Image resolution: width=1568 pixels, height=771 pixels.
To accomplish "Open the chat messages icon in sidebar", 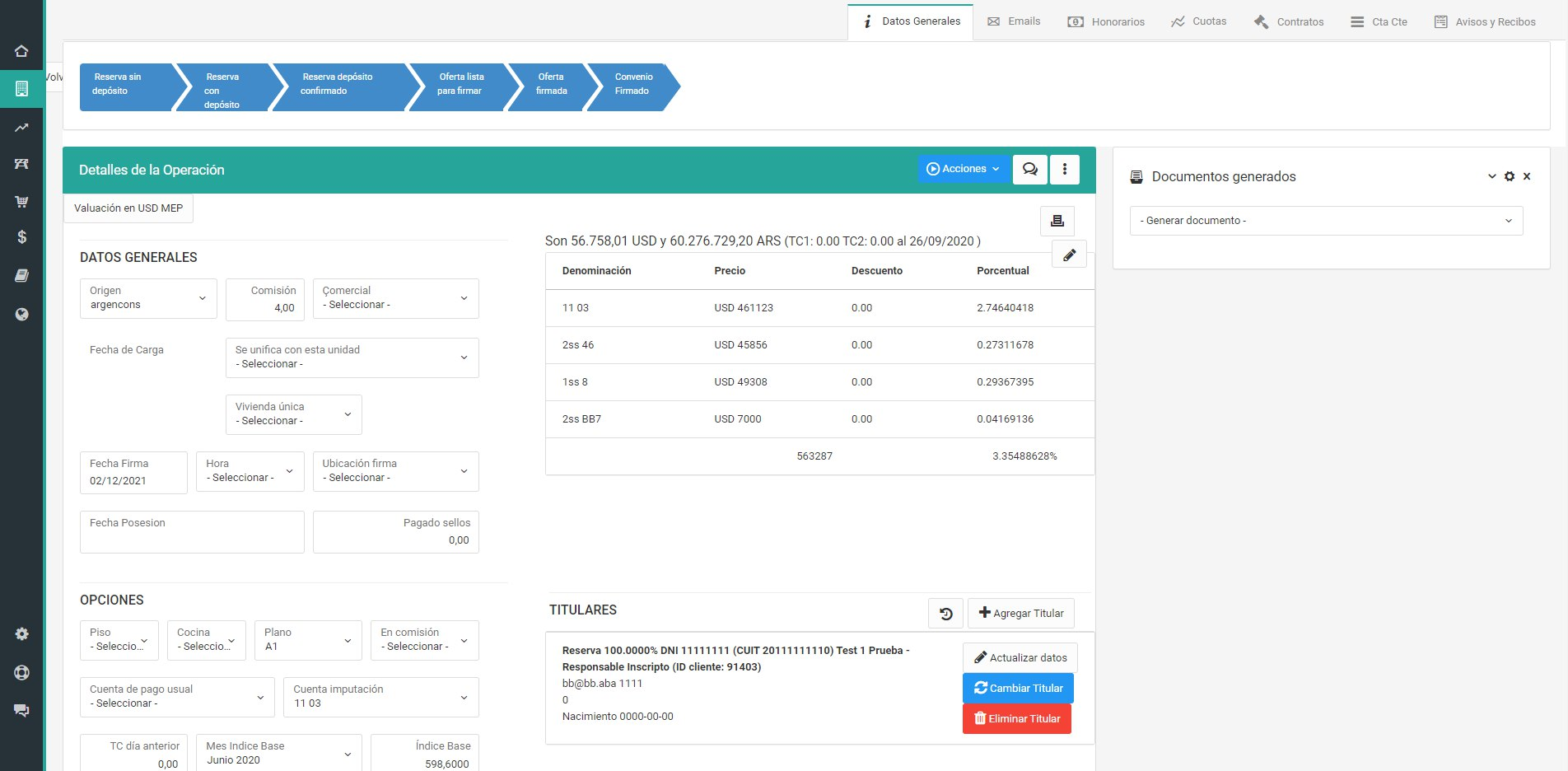I will (21, 710).
